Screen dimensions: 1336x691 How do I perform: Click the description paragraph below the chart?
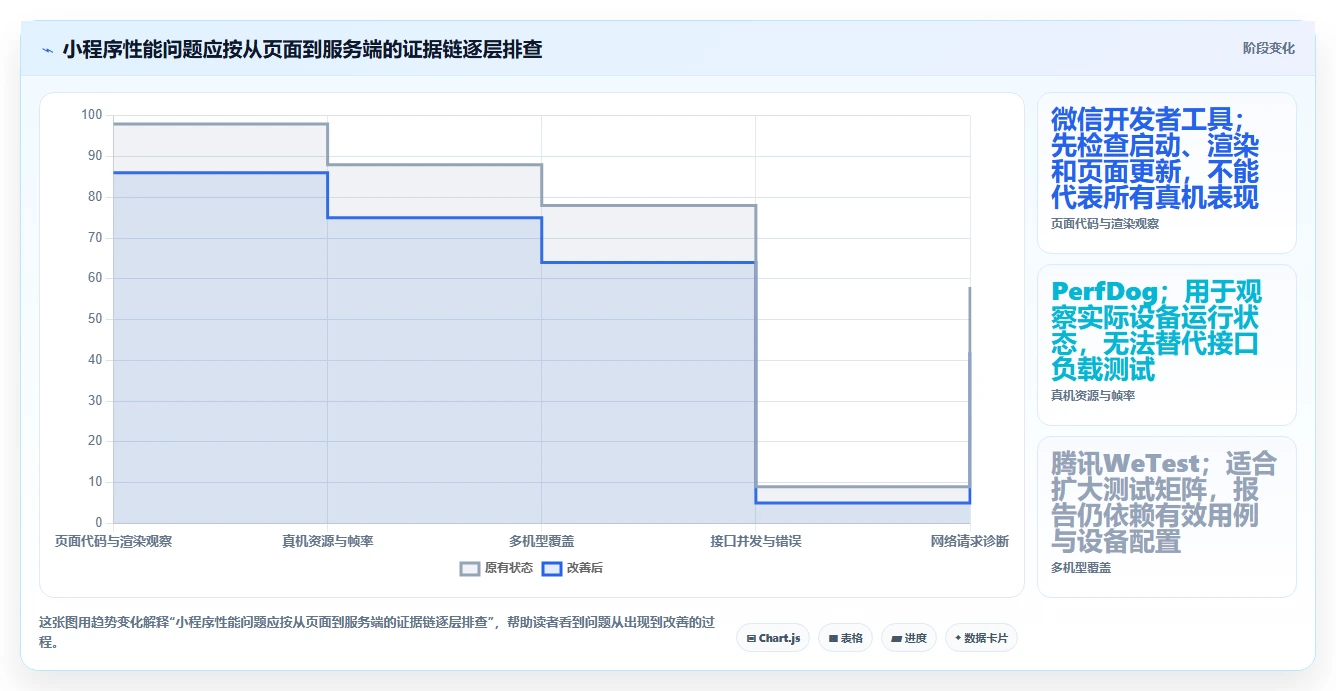click(x=377, y=632)
